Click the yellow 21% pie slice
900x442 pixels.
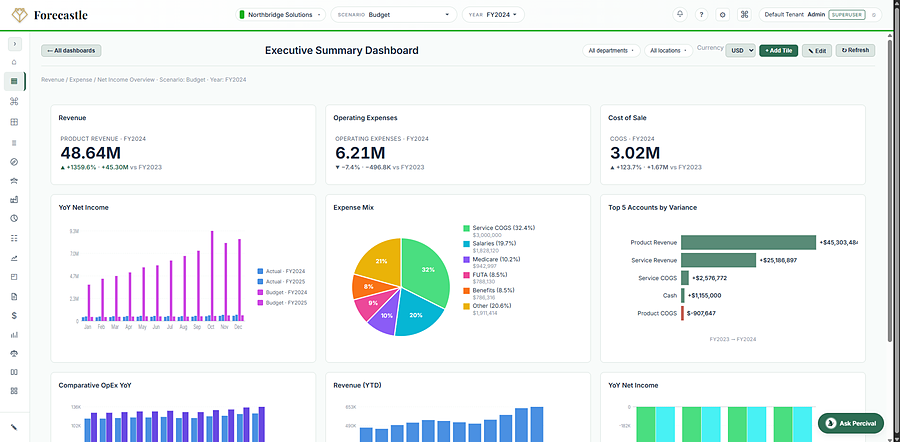379,261
